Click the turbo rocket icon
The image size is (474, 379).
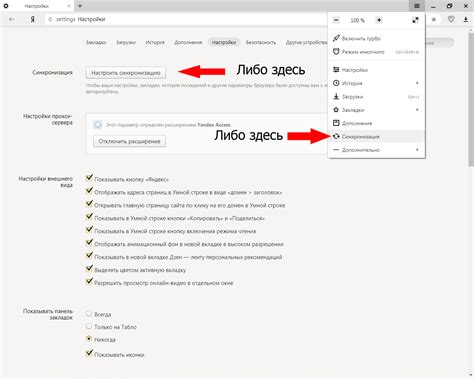click(x=336, y=38)
